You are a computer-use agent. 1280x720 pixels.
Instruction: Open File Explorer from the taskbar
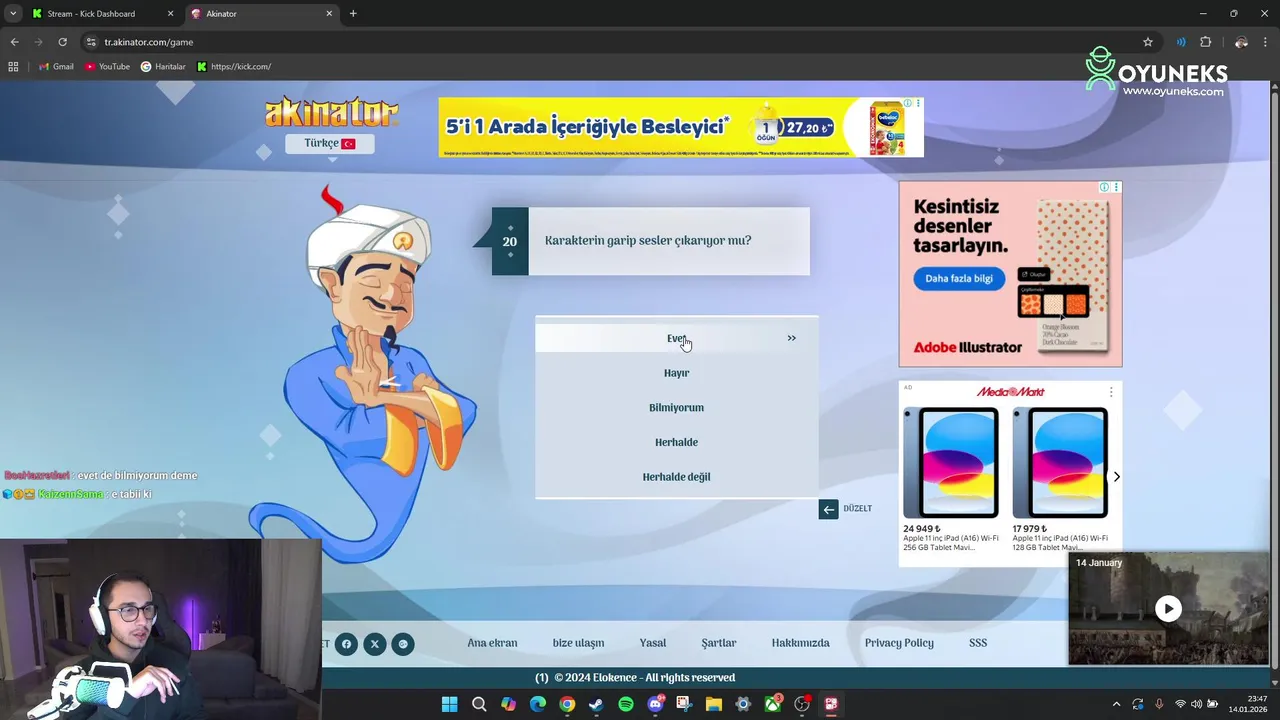coord(713,704)
